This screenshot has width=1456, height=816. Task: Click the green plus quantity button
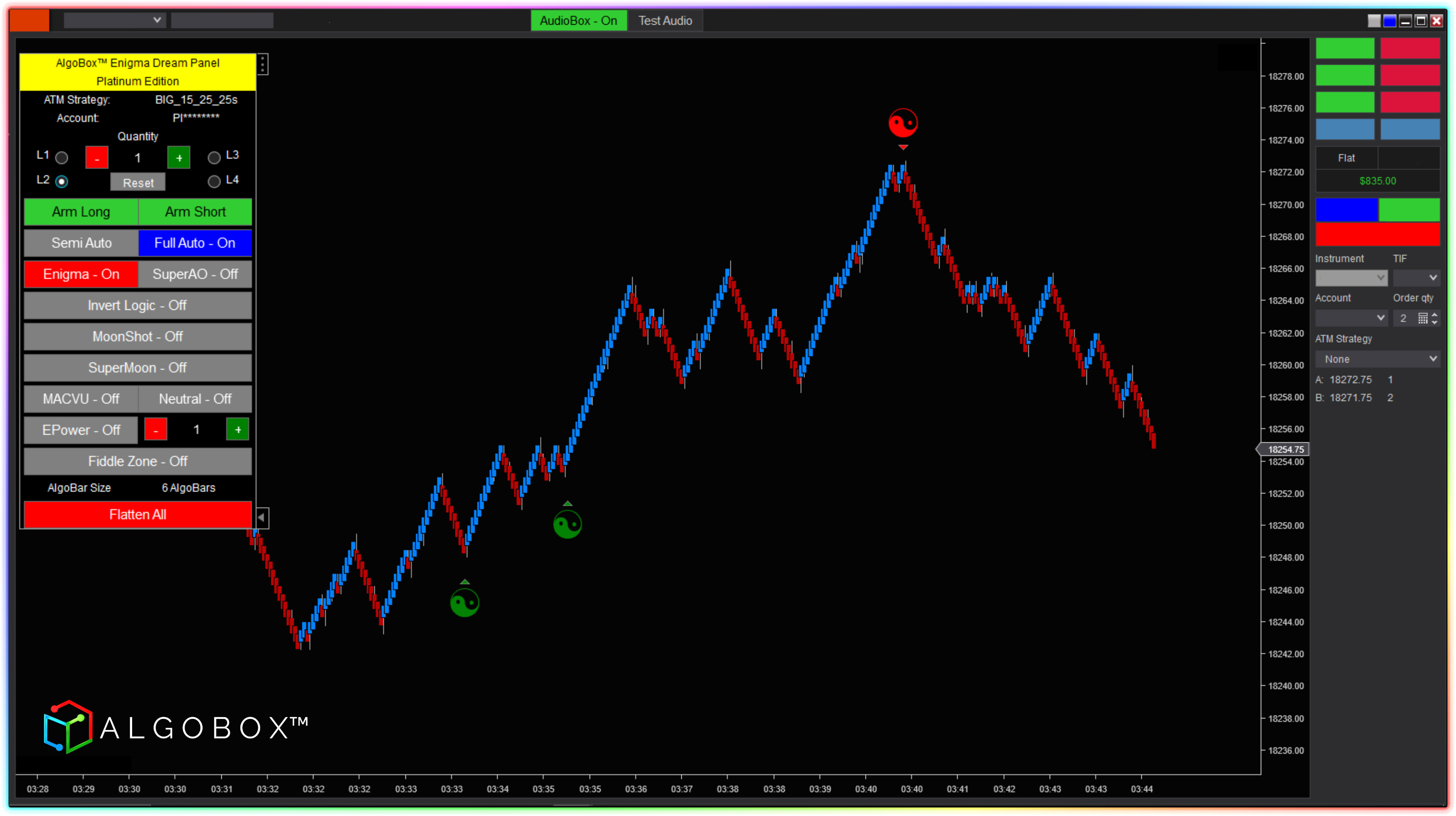179,158
